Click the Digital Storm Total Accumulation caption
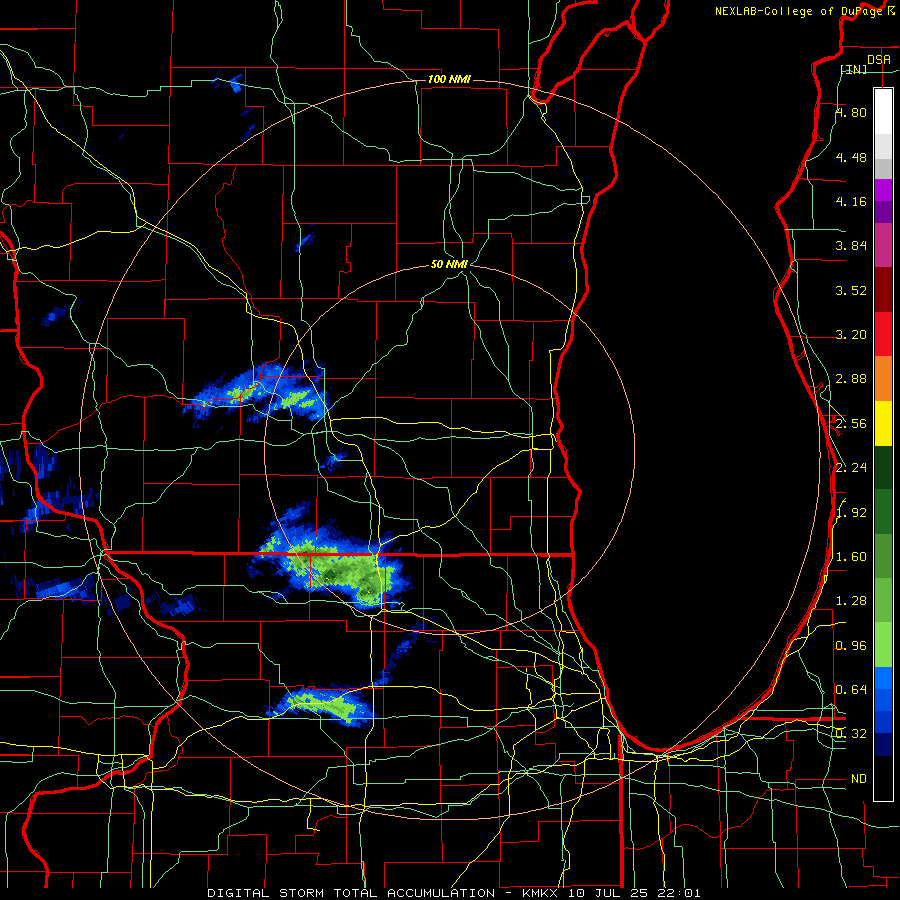This screenshot has height=900, width=900. [x=454, y=893]
